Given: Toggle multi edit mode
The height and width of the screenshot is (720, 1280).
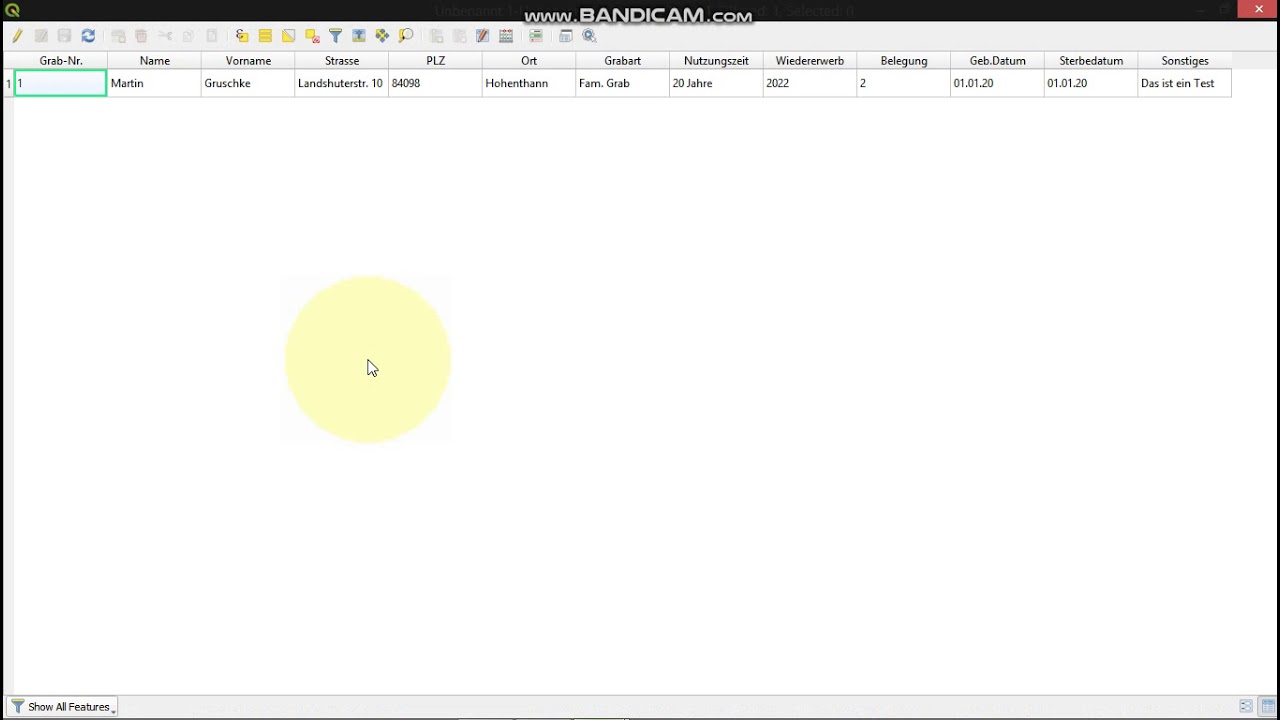Looking at the screenshot, I should tap(41, 36).
